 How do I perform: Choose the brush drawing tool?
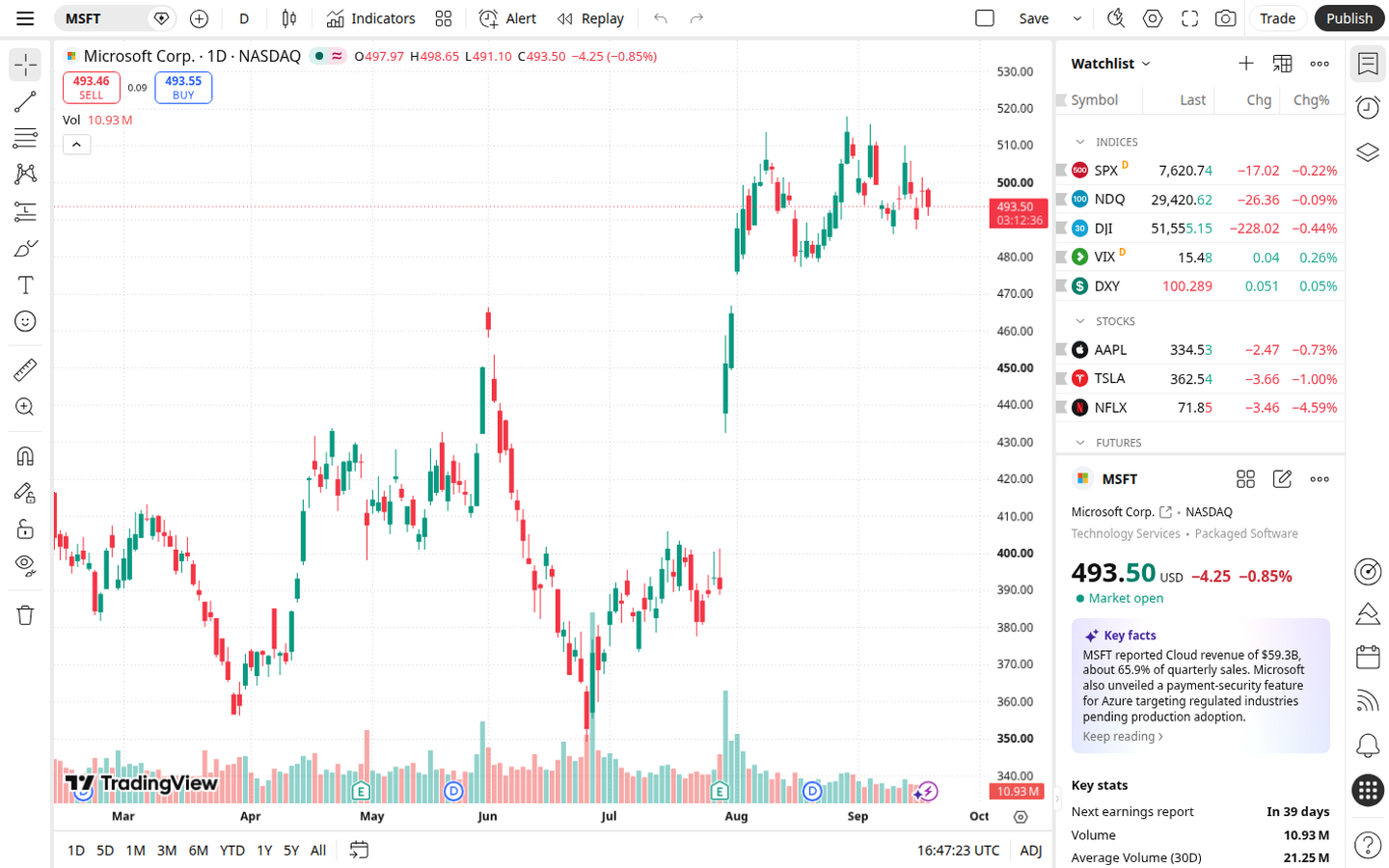25,249
